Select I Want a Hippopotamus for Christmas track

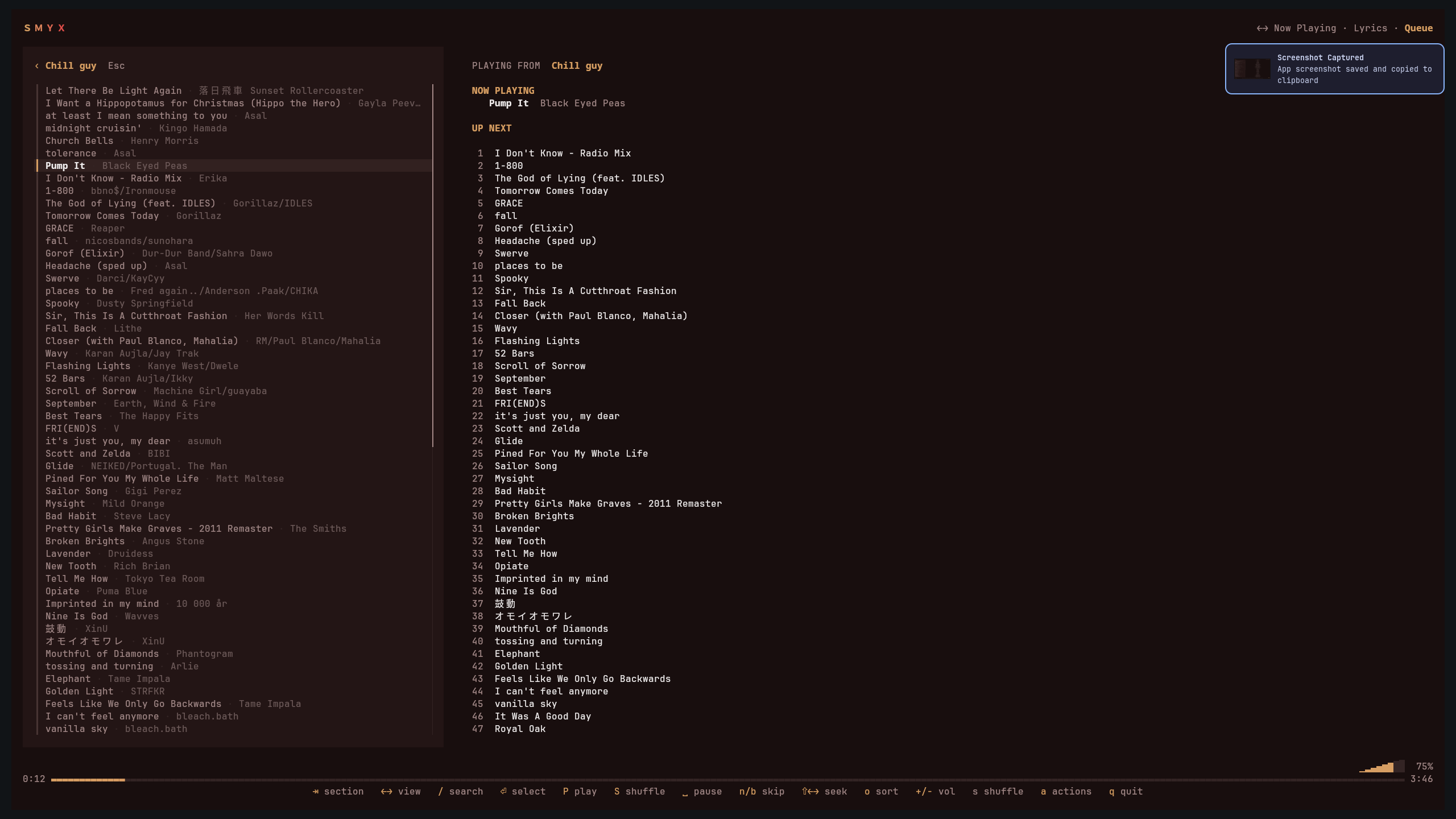pyautogui.click(x=234, y=104)
